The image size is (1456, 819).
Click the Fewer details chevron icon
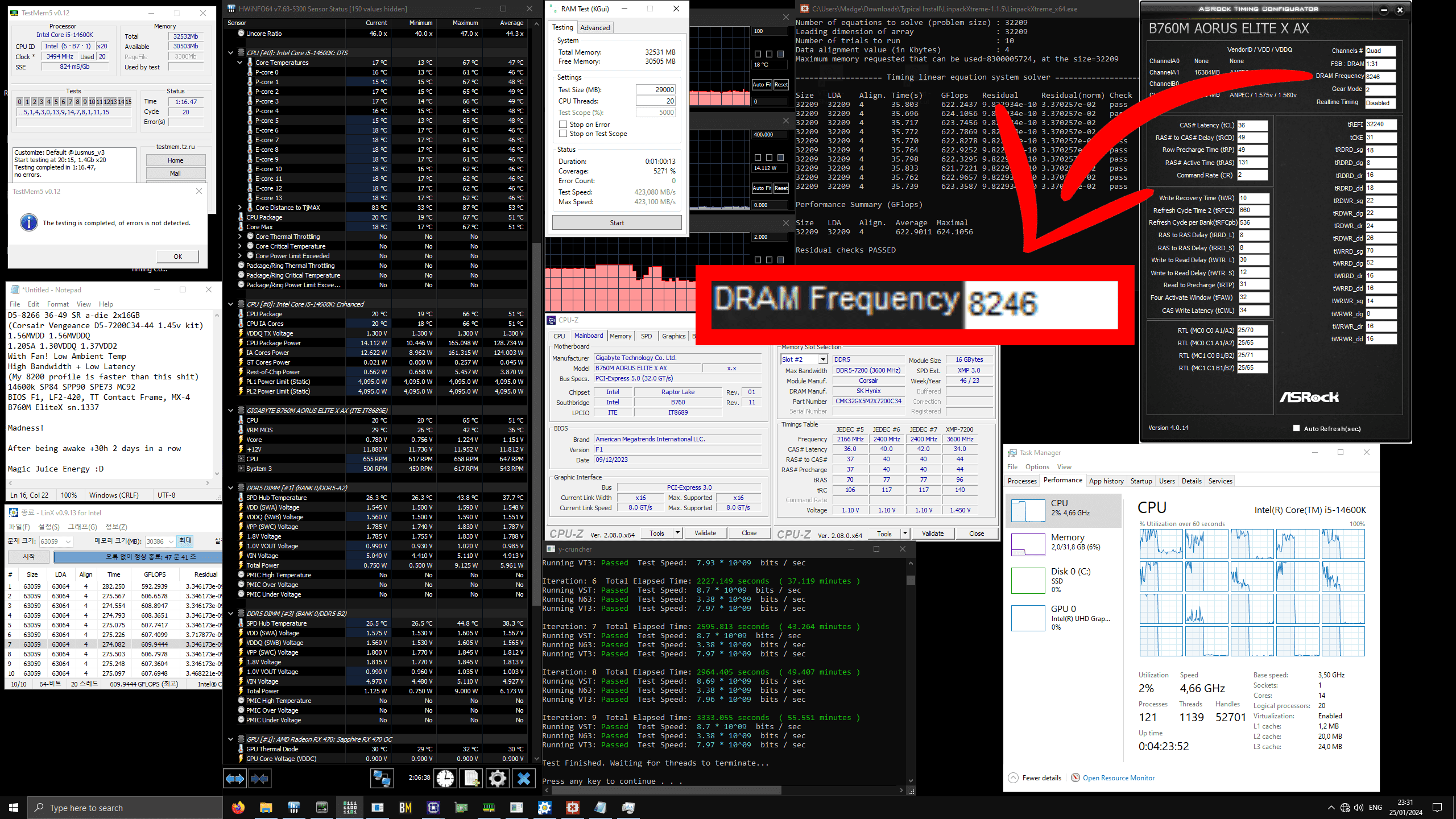[x=1013, y=777]
